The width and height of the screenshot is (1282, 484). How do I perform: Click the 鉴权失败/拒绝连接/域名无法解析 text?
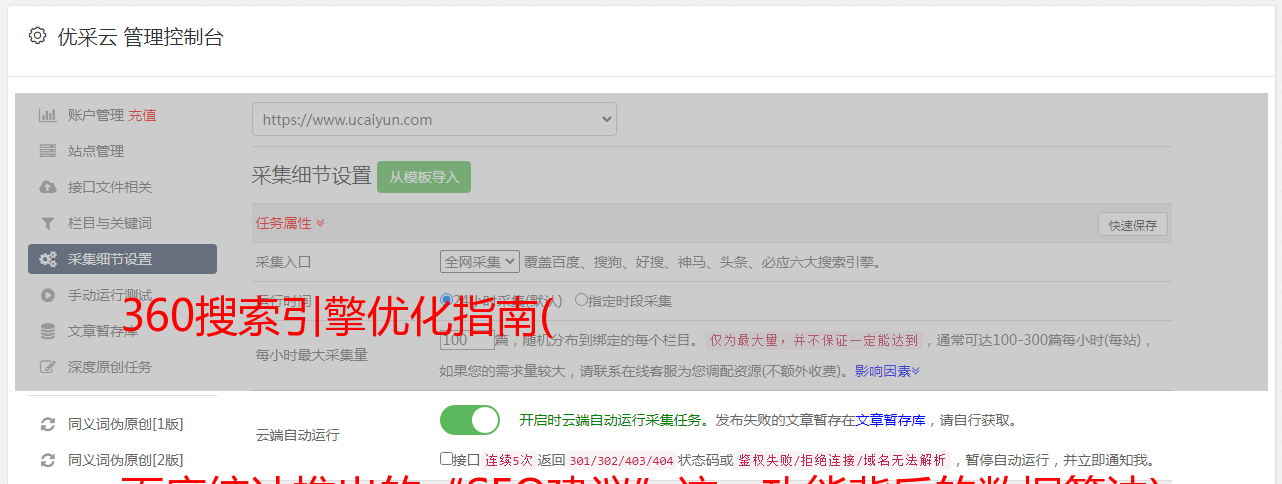pyautogui.click(x=842, y=460)
